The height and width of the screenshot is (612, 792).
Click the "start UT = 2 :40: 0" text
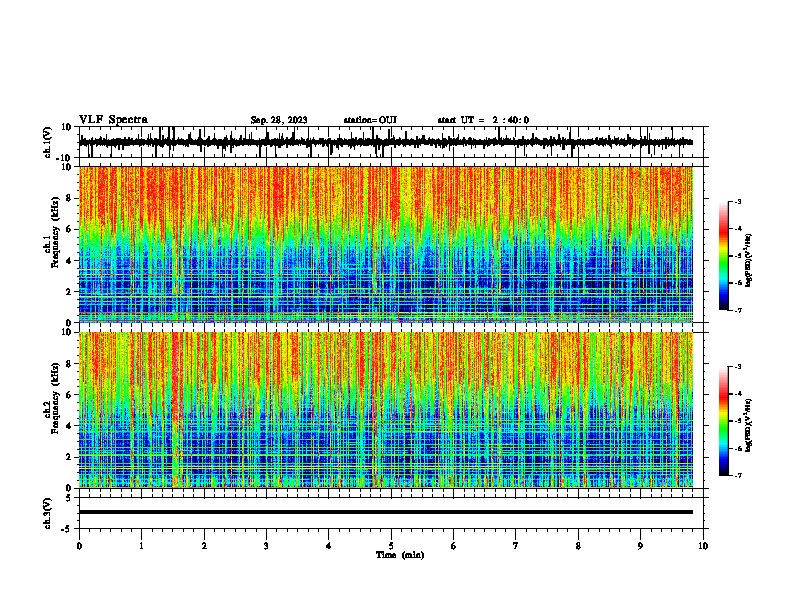tap(483, 120)
